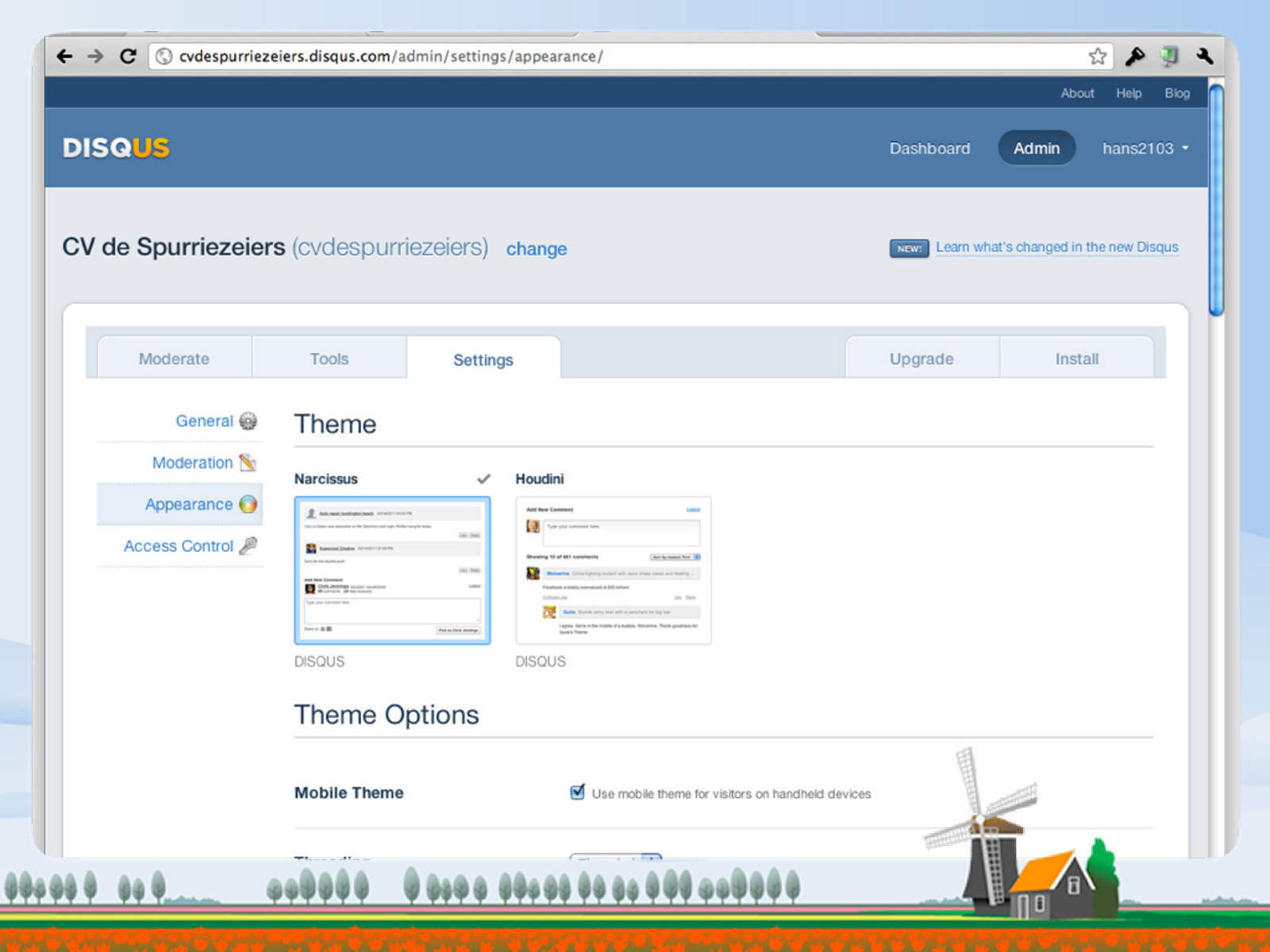Click the green extension icon in toolbar
This screenshot has height=952, width=1270.
click(x=1170, y=56)
